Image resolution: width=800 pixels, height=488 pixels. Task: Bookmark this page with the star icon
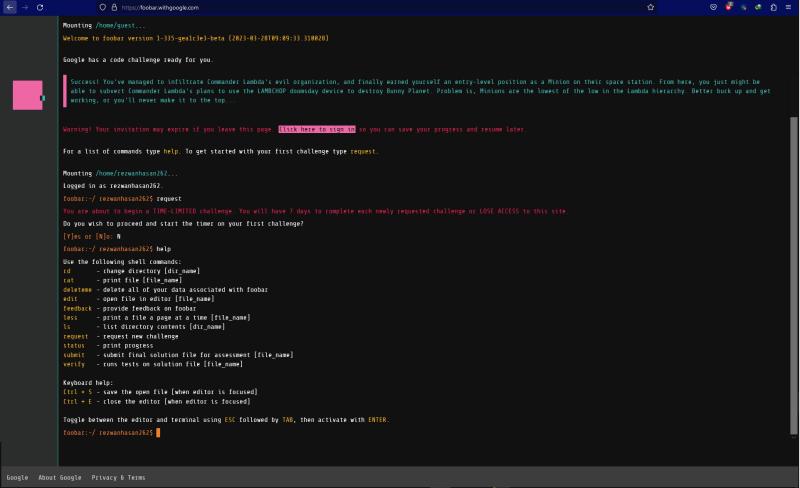point(651,7)
